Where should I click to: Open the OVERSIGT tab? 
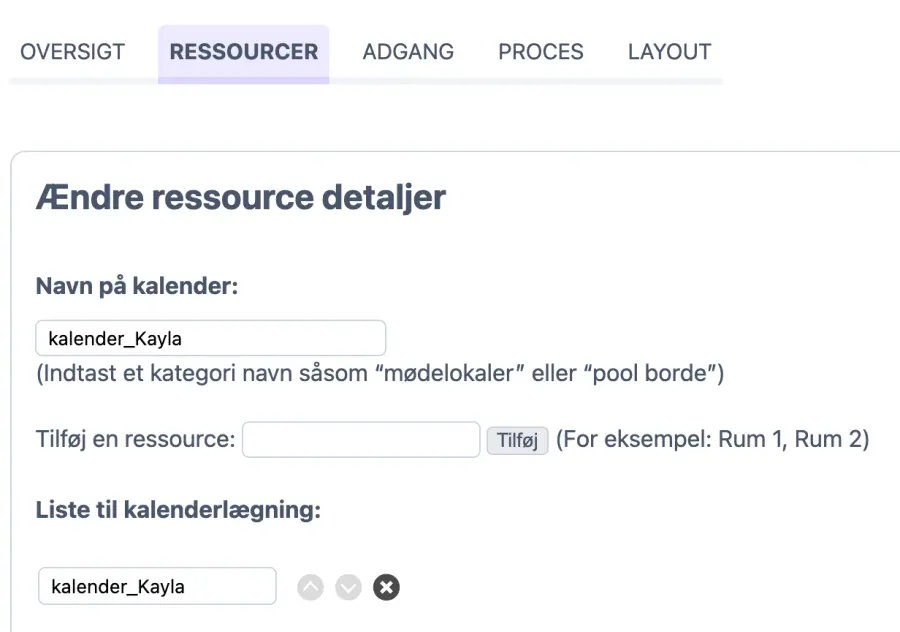(x=73, y=52)
